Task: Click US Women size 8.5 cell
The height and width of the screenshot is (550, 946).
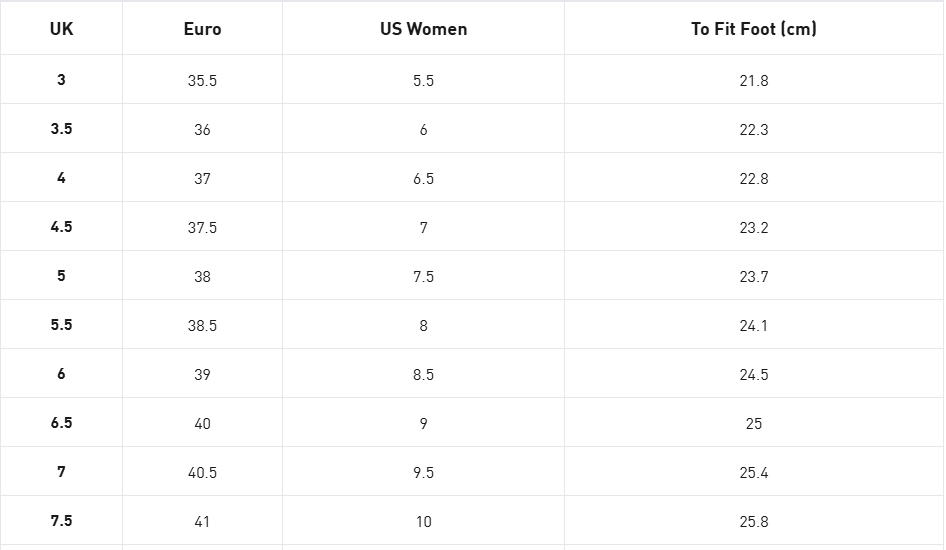Action: pos(423,374)
